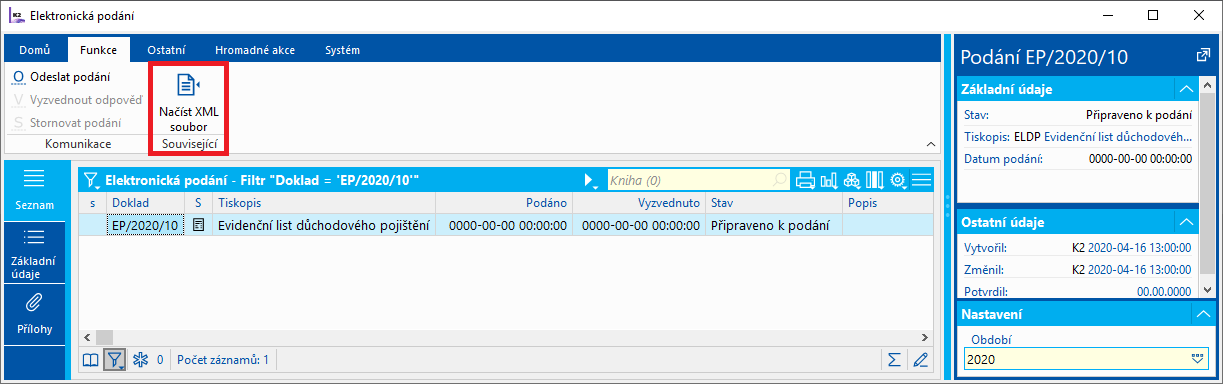Click the chart graph icon in grid toolbar
The height and width of the screenshot is (384, 1223).
click(829, 180)
